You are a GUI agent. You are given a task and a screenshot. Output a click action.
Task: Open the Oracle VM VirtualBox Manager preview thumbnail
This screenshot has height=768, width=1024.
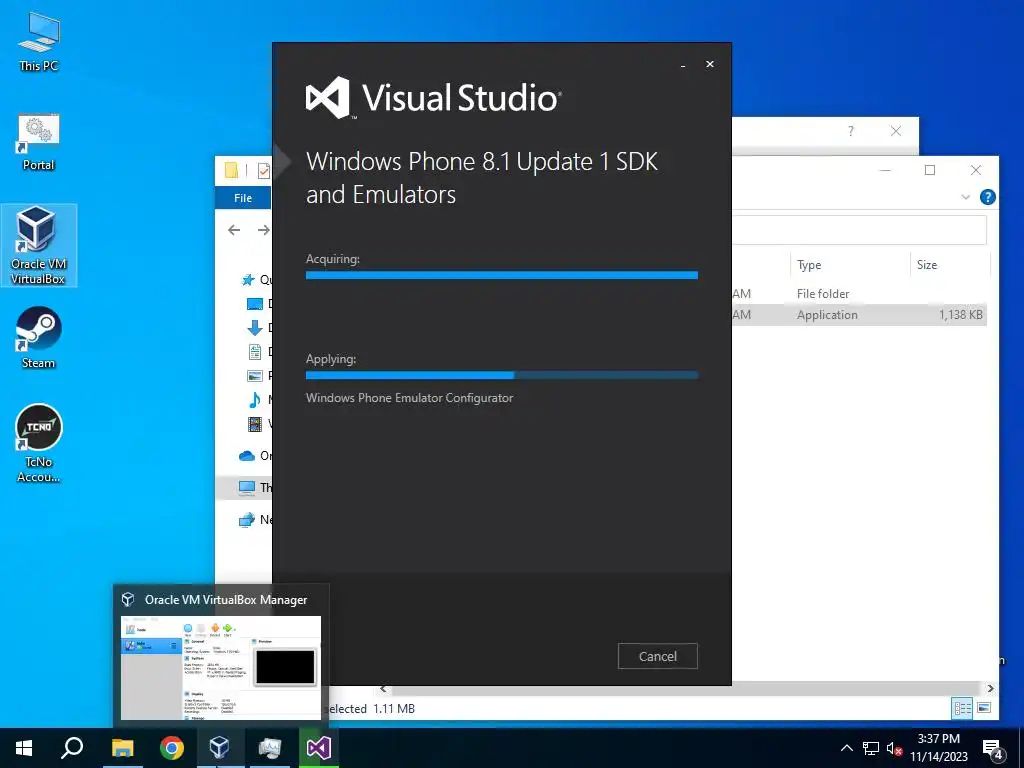point(221,667)
